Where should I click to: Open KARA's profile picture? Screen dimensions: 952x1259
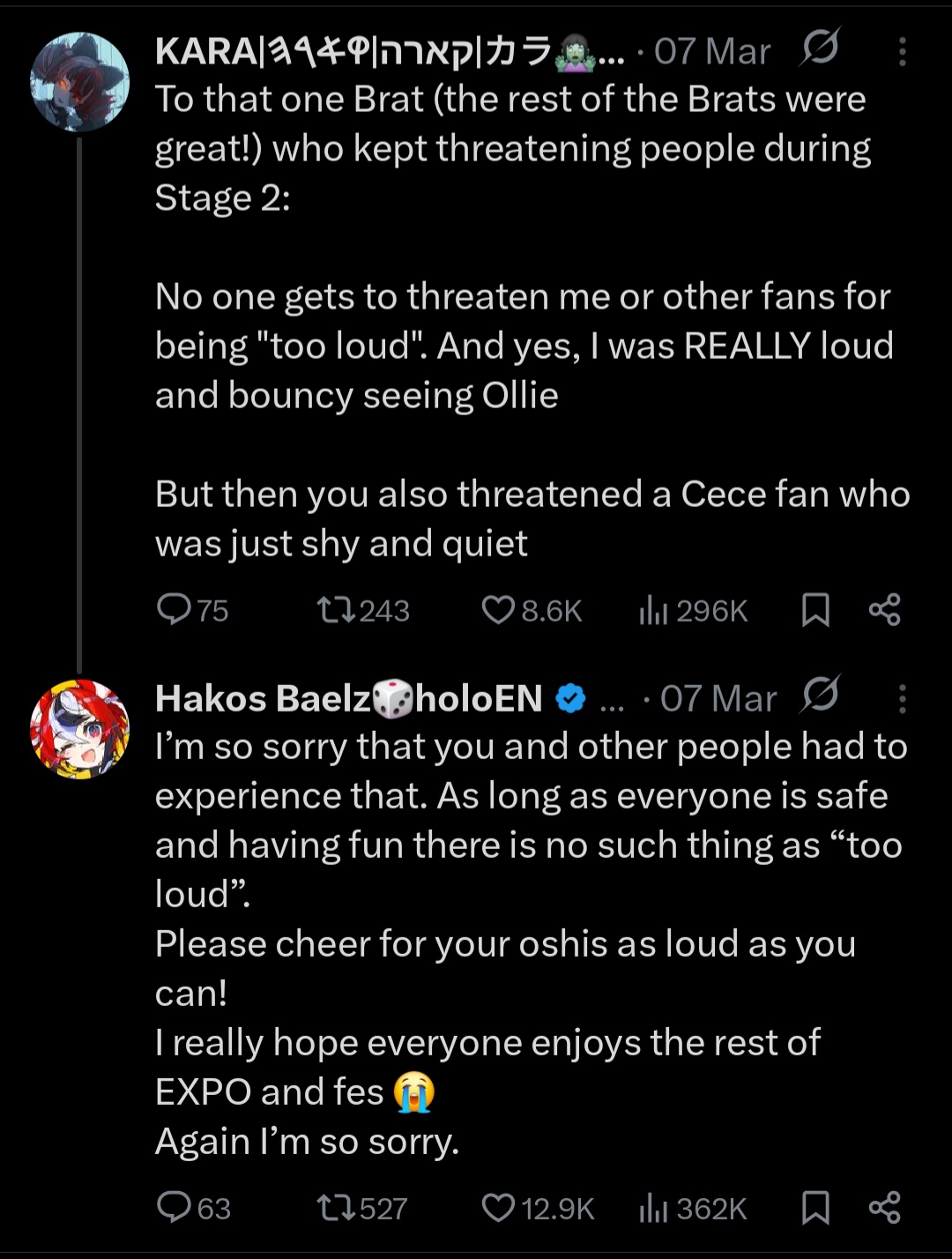coord(79,82)
